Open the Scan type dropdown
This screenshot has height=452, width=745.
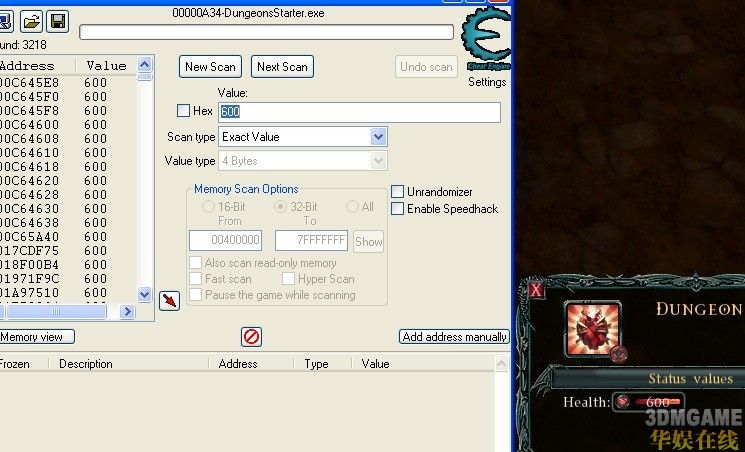(x=378, y=137)
